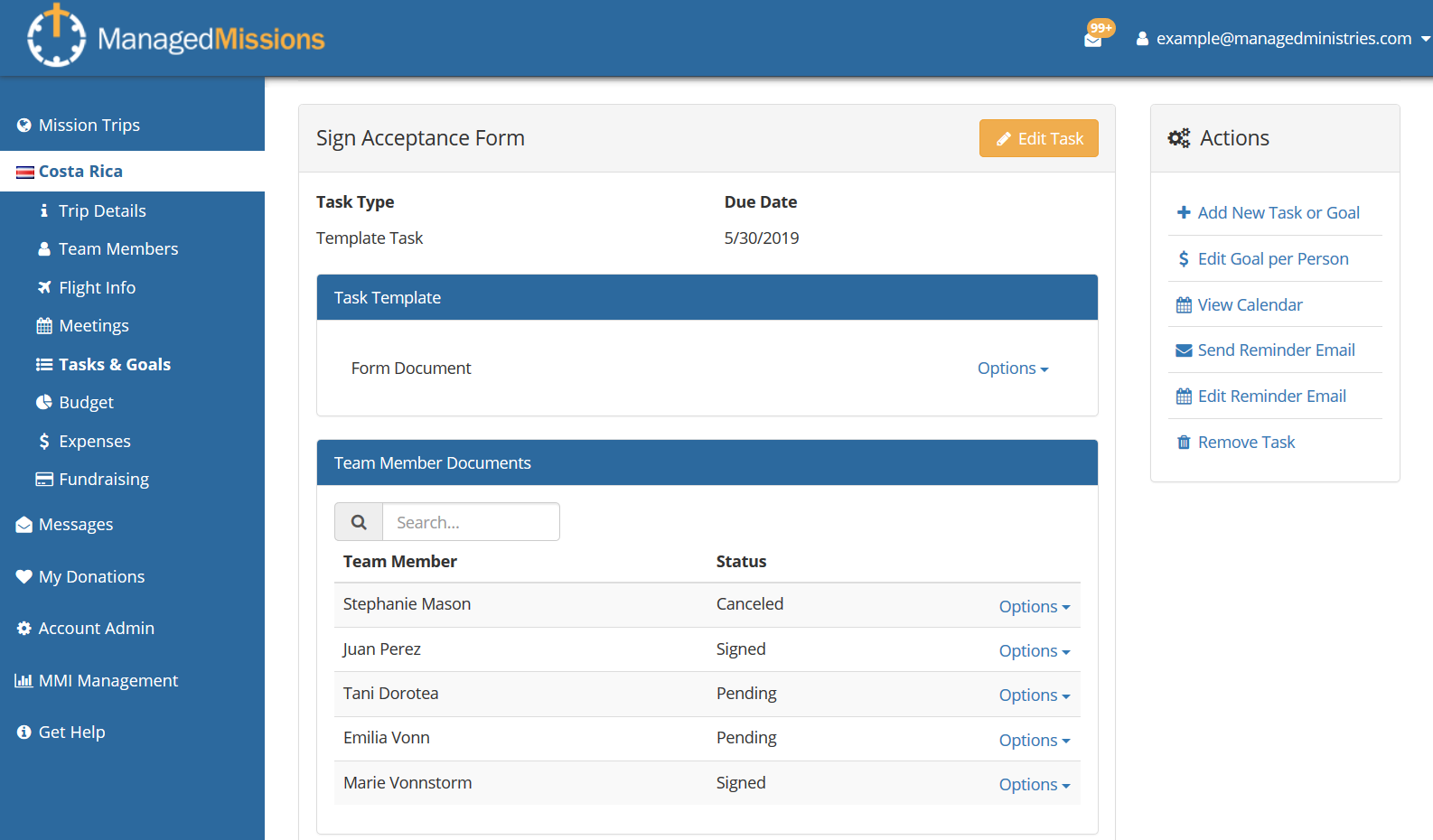Select Costa Rica trip in sidebar

tap(80, 172)
